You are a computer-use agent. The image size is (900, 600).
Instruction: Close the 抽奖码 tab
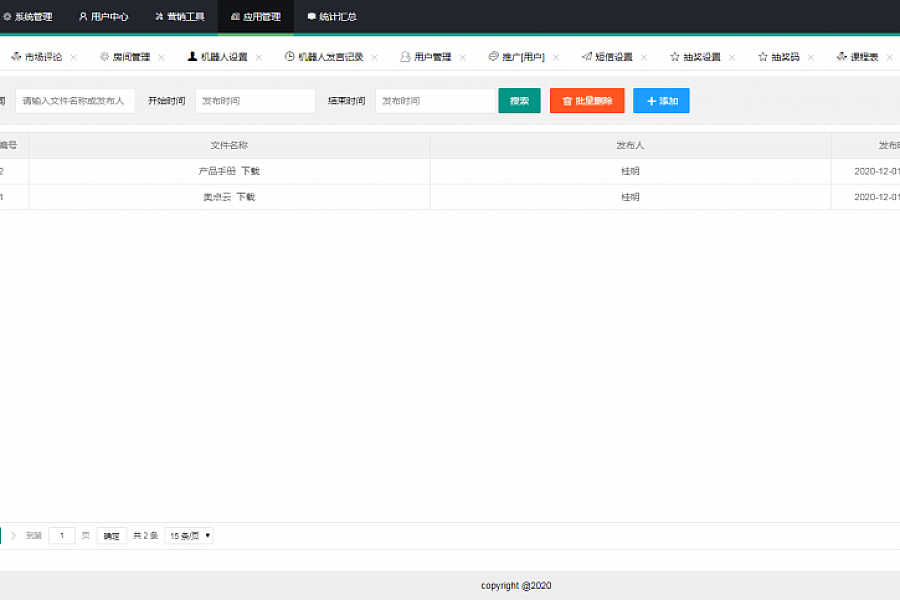click(x=810, y=57)
